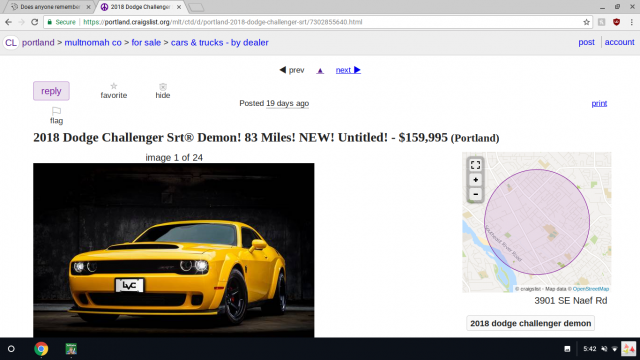Click the OpenStreetMap attribution link

point(591,289)
